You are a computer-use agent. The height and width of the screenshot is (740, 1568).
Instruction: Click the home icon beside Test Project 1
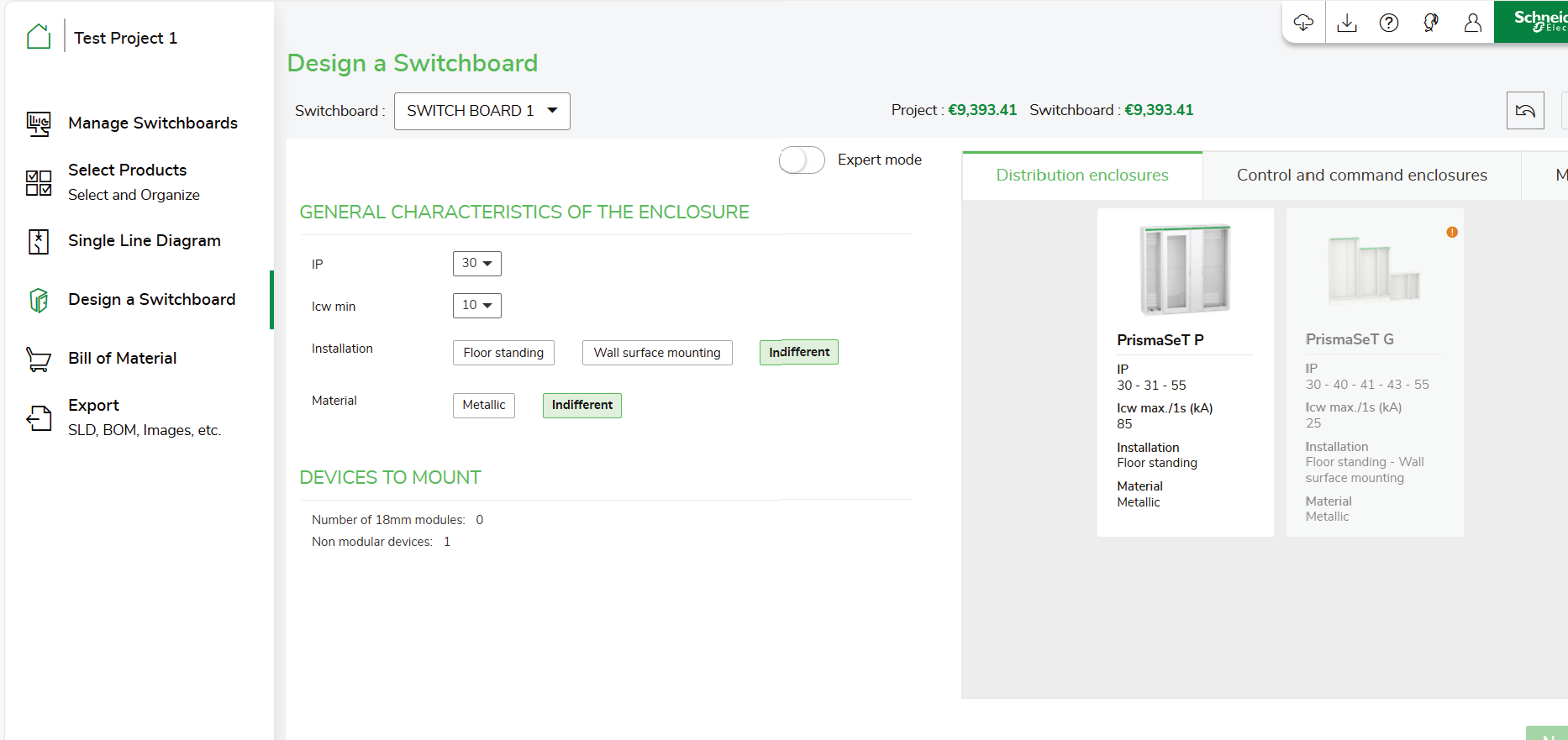[39, 37]
